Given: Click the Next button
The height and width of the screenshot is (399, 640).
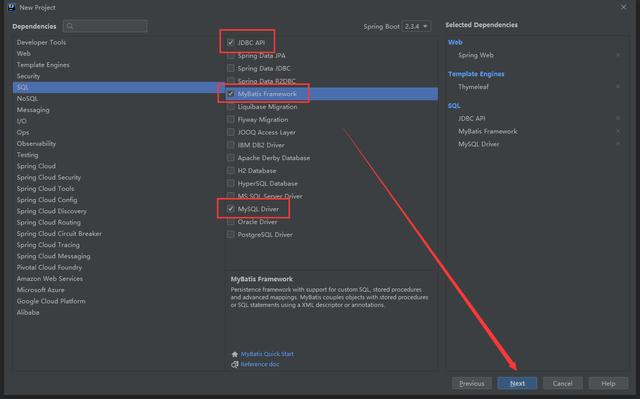Looking at the screenshot, I should 517,383.
